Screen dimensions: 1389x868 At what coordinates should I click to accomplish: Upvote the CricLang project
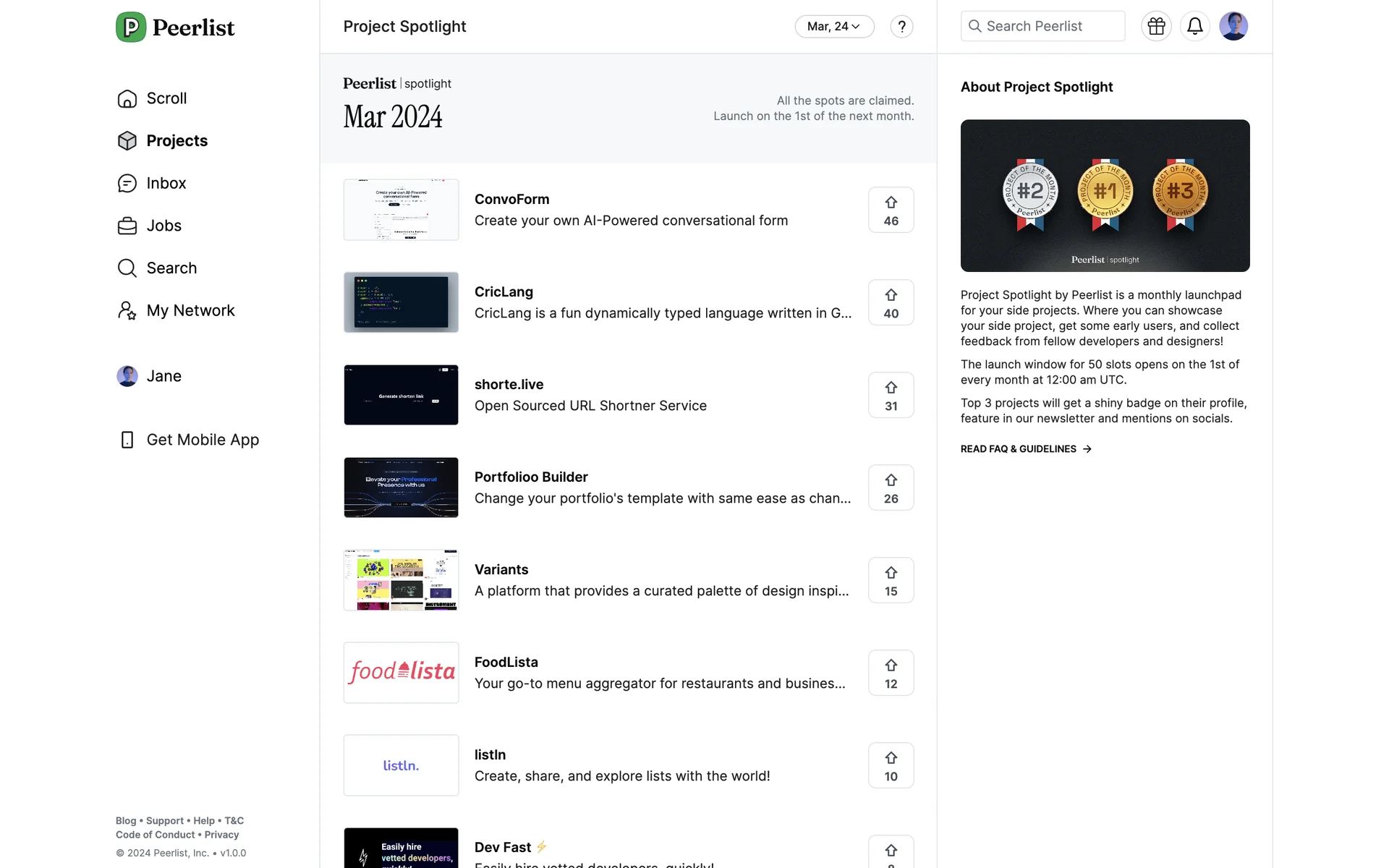tap(891, 303)
